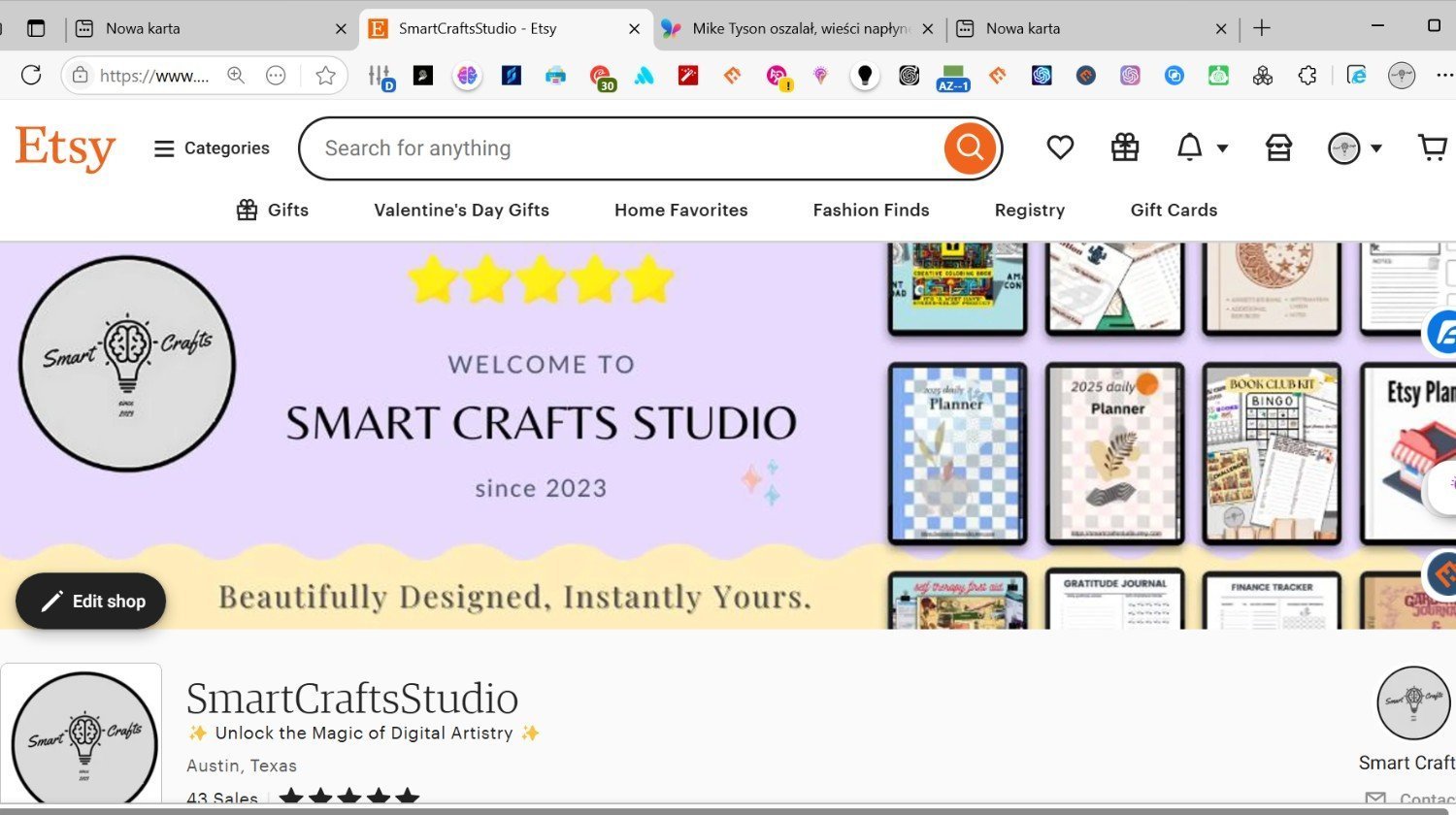This screenshot has height=815, width=1456.
Task: Add page to favorites with star icon
Action: 326,75
